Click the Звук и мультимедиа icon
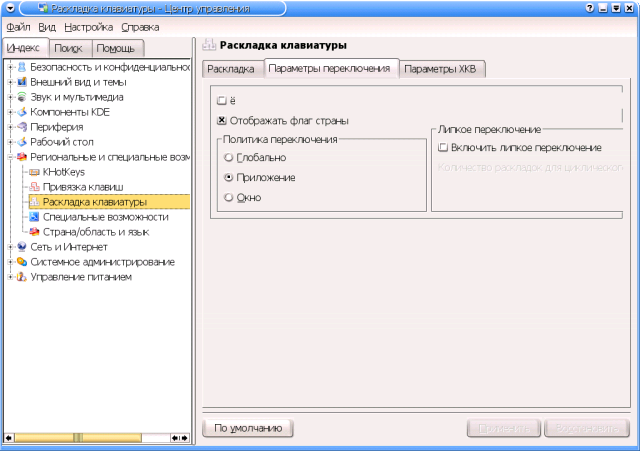This screenshot has width=640, height=451. point(22,97)
